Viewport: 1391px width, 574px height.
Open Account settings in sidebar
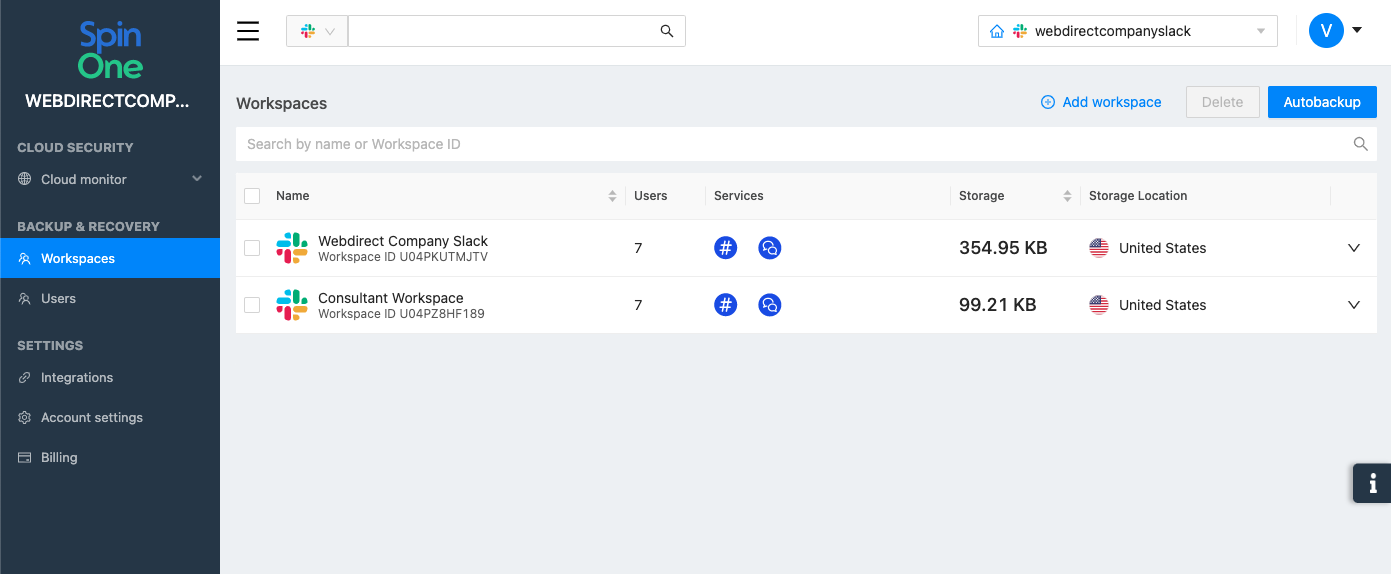pos(92,417)
